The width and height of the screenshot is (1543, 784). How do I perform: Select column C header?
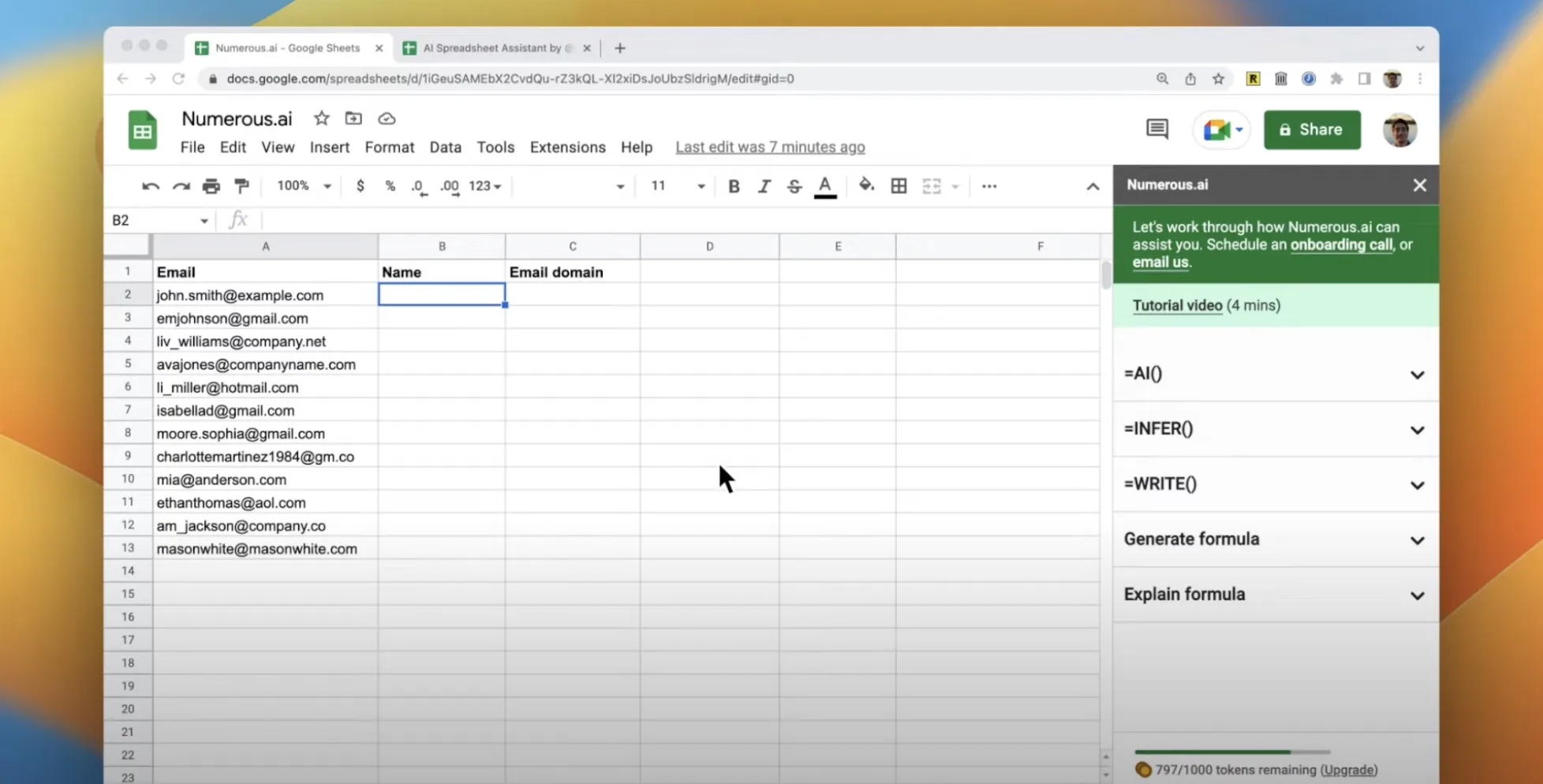[x=573, y=247]
